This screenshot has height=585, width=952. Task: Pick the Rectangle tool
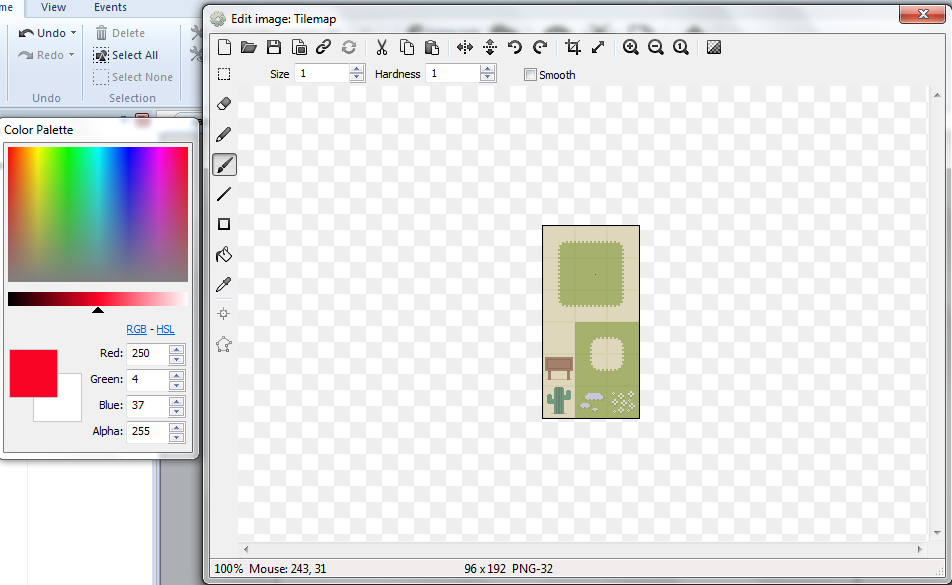tap(224, 224)
